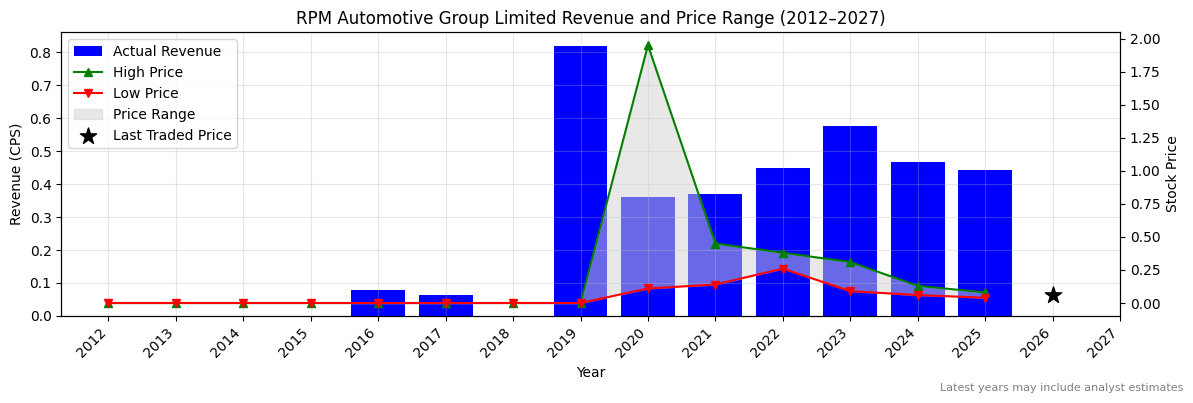Click the Low Price triangle icon in legend
The width and height of the screenshot is (1193, 403).
coord(88,94)
